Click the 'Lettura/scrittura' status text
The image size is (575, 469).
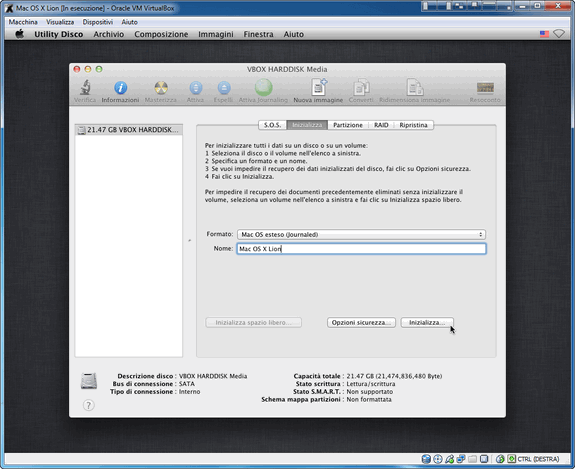tap(371, 384)
